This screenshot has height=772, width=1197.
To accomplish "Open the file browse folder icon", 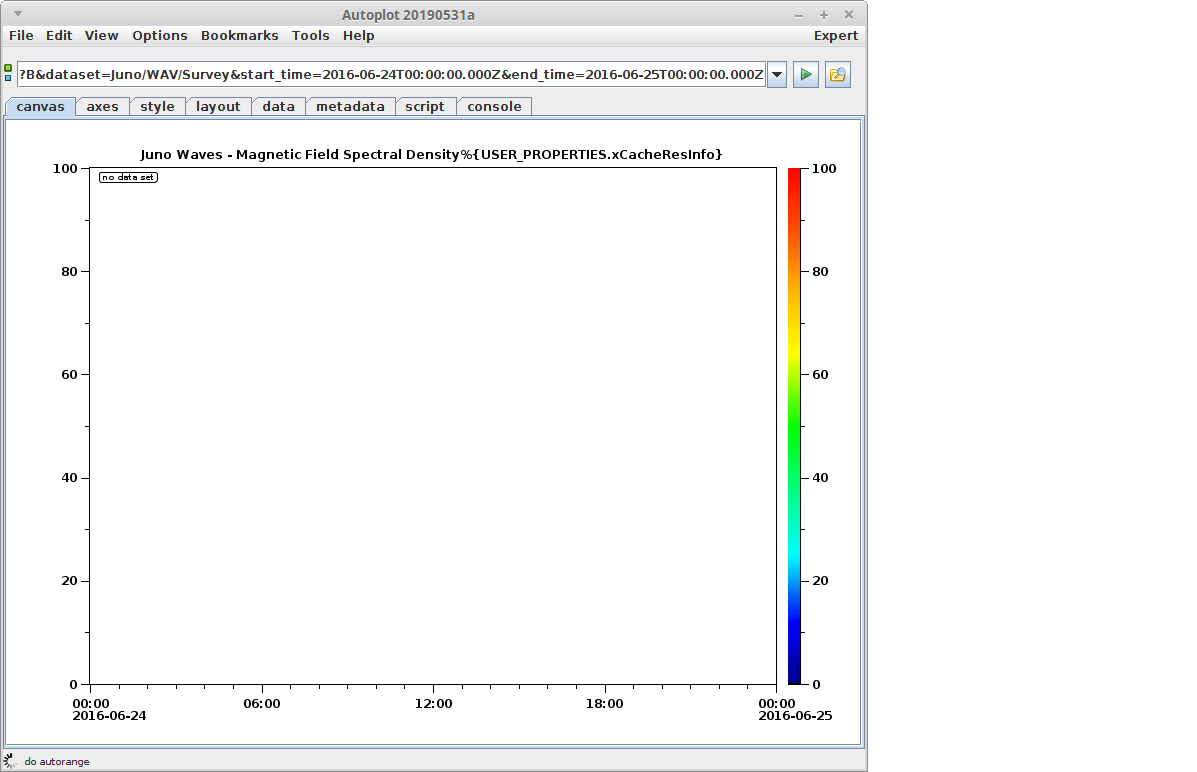I will coord(837,75).
